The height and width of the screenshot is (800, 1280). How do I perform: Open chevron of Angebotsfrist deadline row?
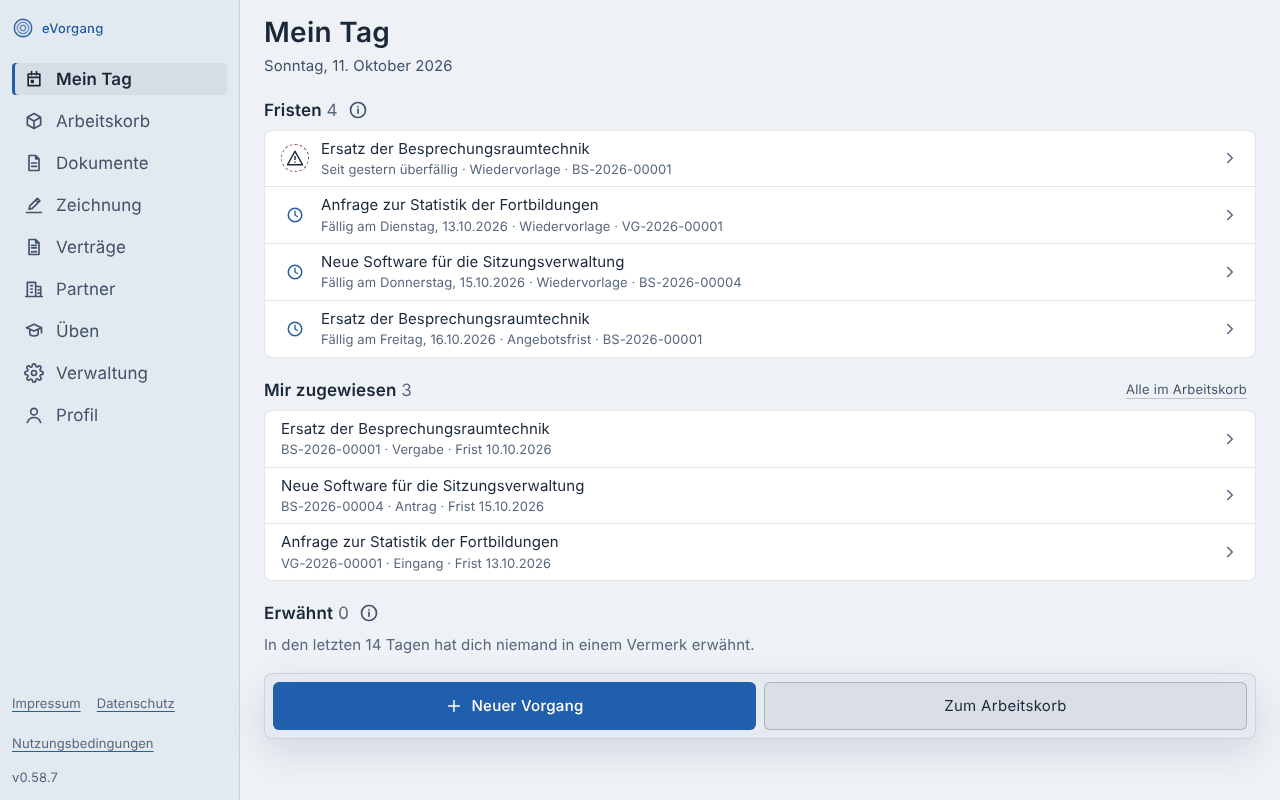pos(1230,329)
